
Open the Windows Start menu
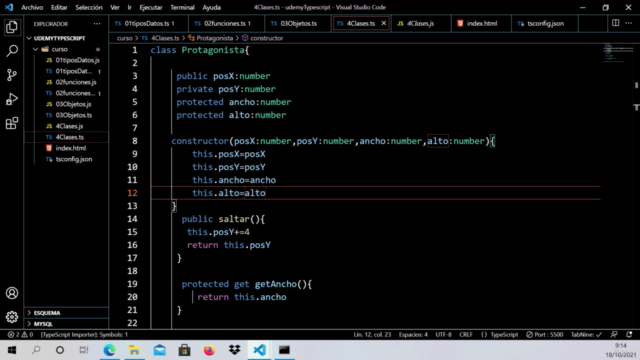click(12, 350)
